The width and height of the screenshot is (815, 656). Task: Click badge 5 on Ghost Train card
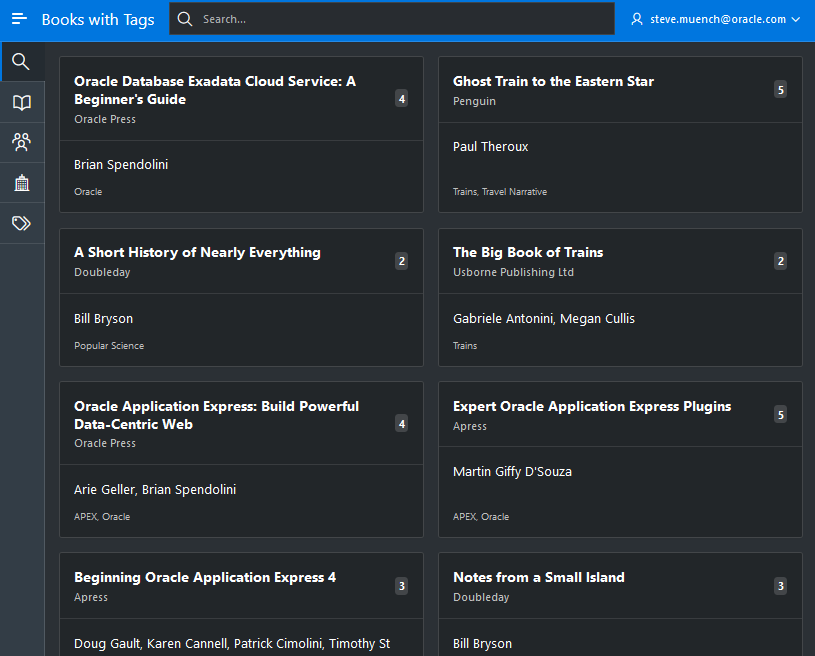[780, 89]
